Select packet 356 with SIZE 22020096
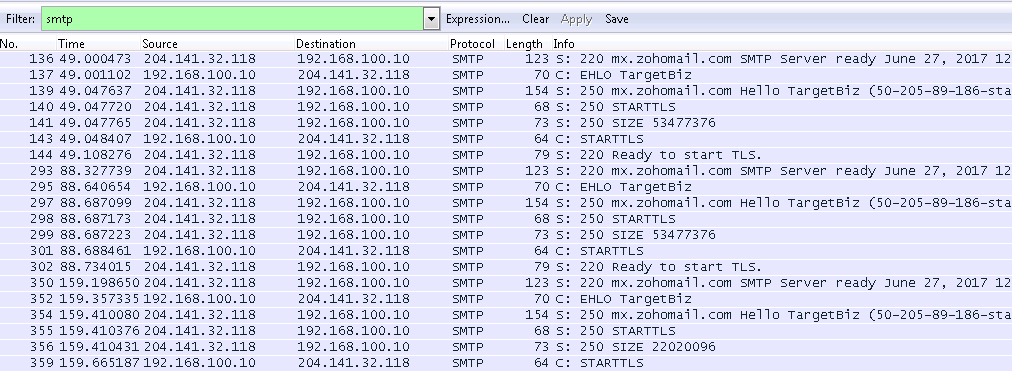1012x371 pixels. point(506,346)
